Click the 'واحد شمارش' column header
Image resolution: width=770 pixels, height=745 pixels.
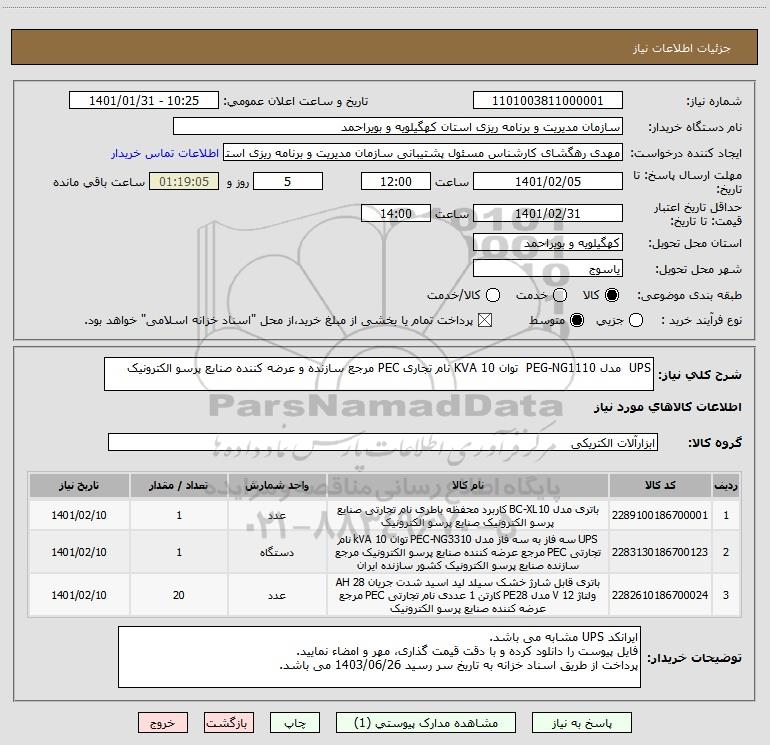pyautogui.click(x=277, y=486)
